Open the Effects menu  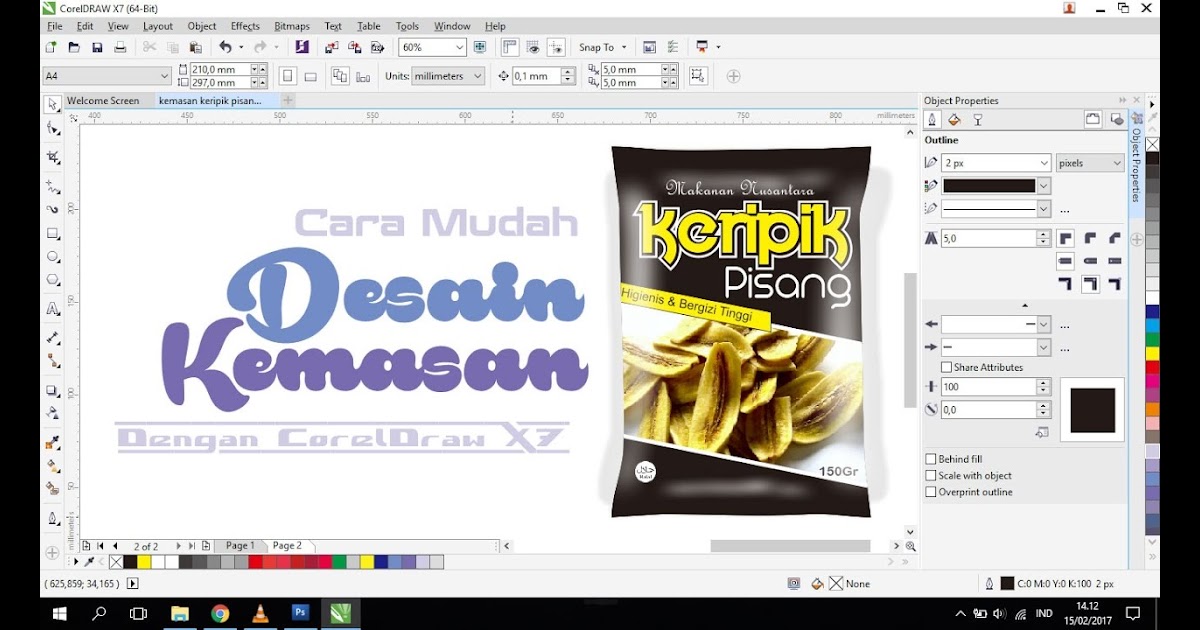[x=245, y=26]
